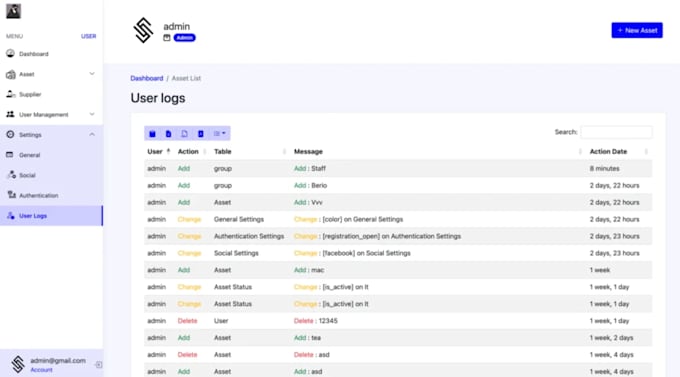Click the User Logs icon in sidebar
Image resolution: width=680 pixels, height=377 pixels.
[11, 215]
